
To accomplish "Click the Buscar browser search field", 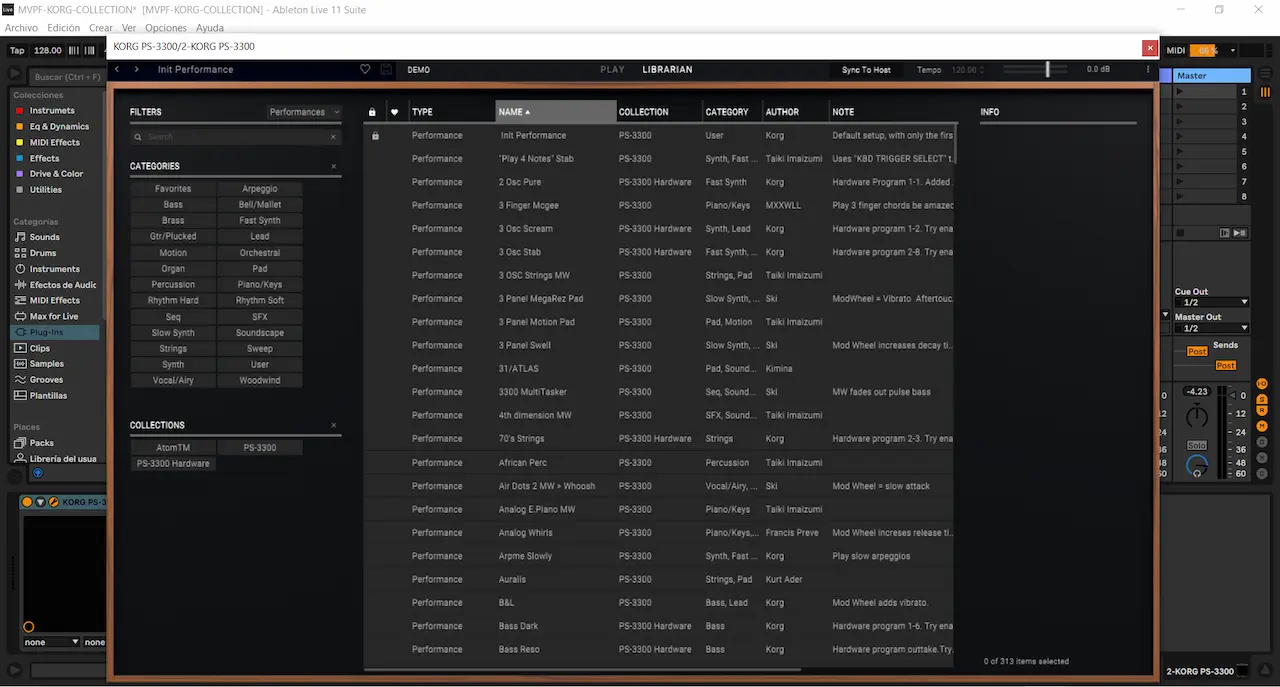I will click(68, 77).
